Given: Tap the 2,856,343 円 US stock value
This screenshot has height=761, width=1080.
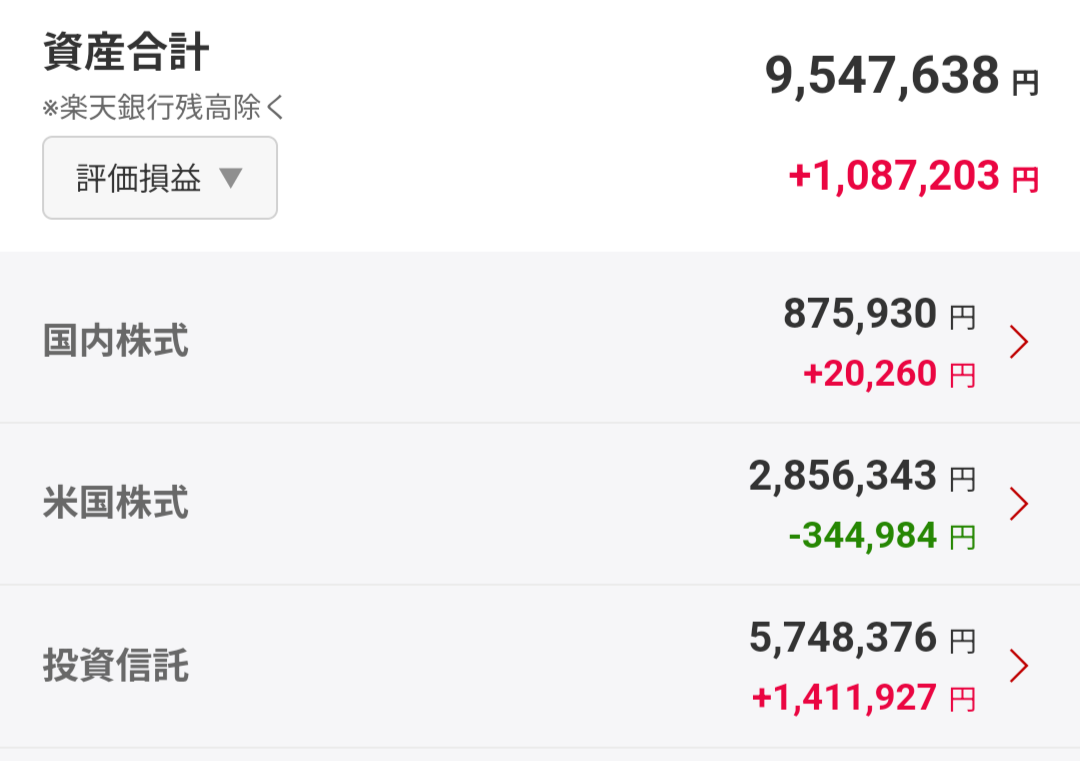Looking at the screenshot, I should 862,476.
